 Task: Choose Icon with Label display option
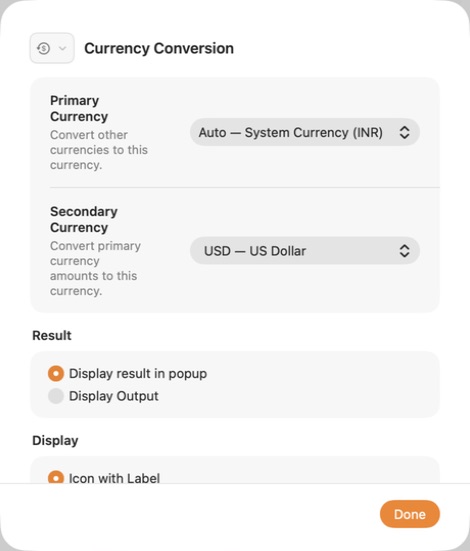[x=56, y=478]
